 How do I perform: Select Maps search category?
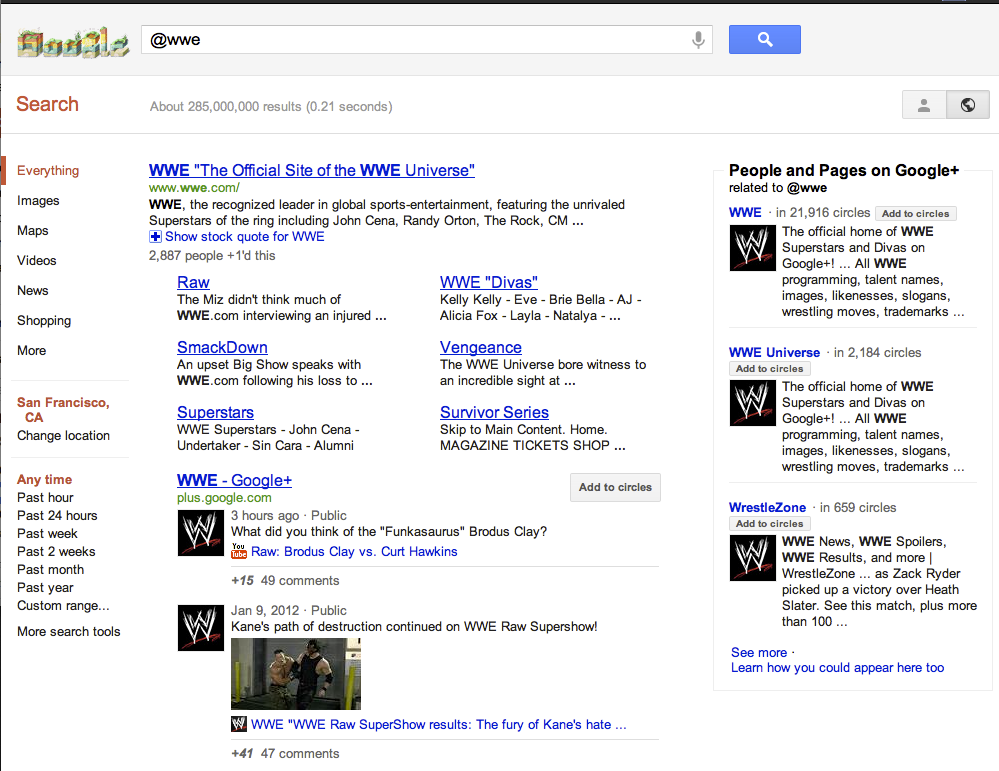pyautogui.click(x=32, y=231)
